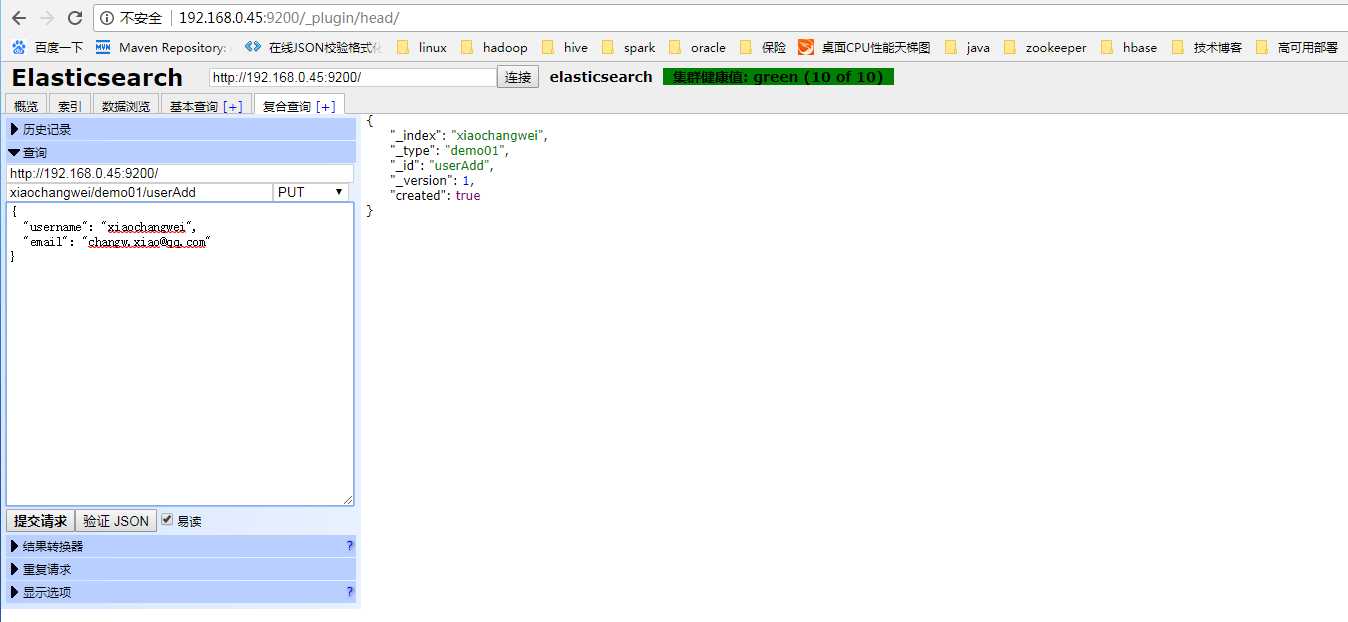Click the elasticsearch cluster name label
The width and height of the screenshot is (1348, 622).
click(601, 77)
